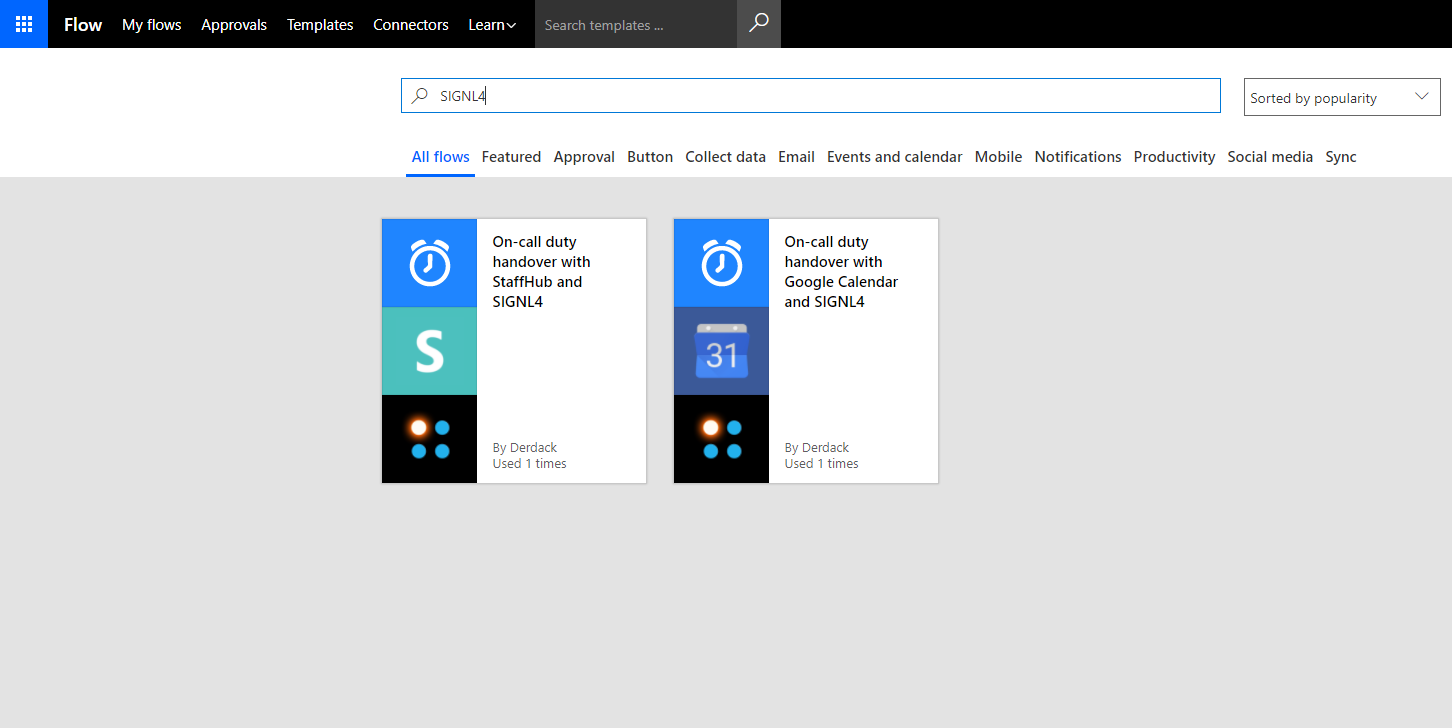Select the Sync tab

[x=1341, y=157]
